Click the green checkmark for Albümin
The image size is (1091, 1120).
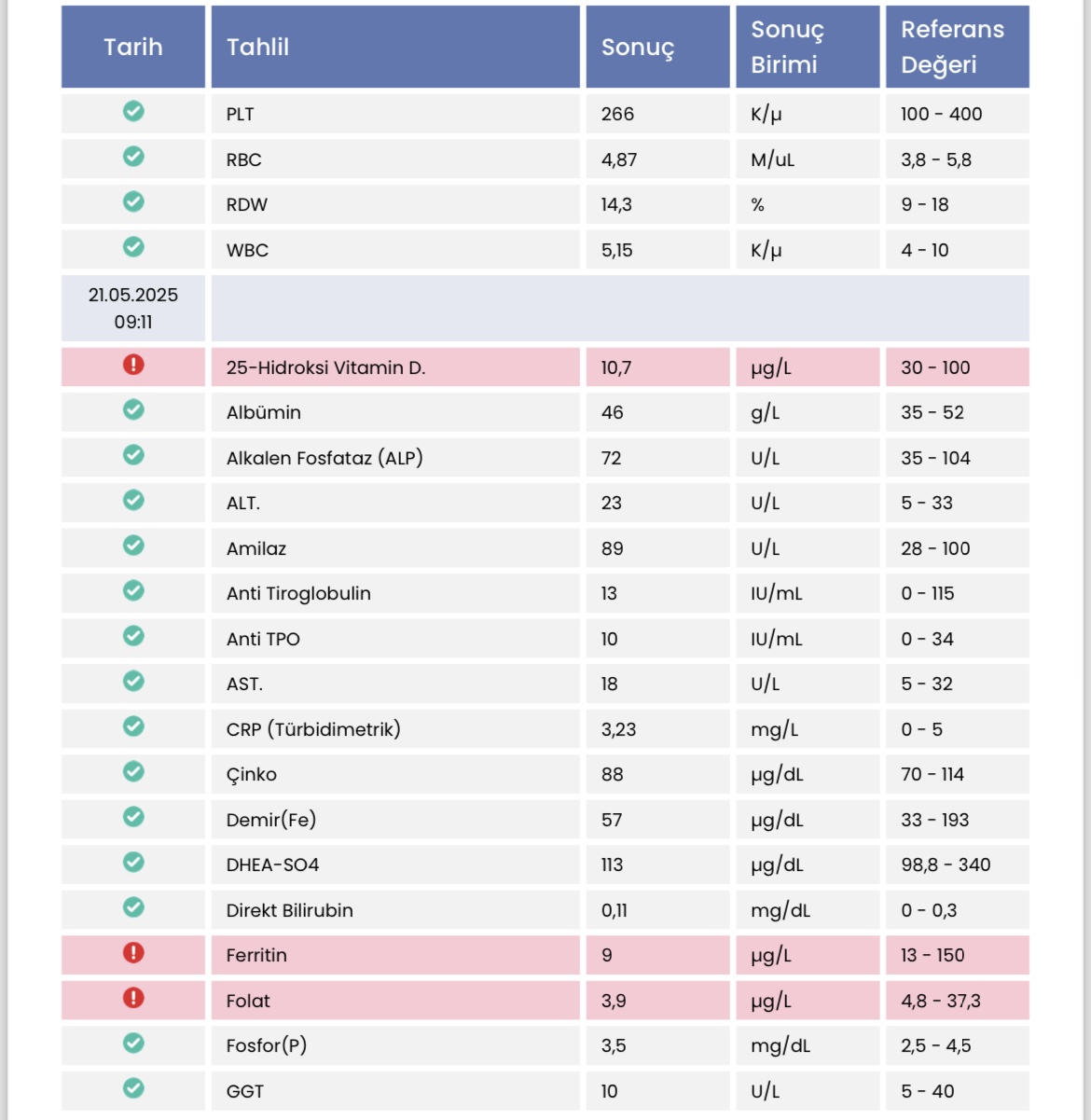click(x=133, y=409)
